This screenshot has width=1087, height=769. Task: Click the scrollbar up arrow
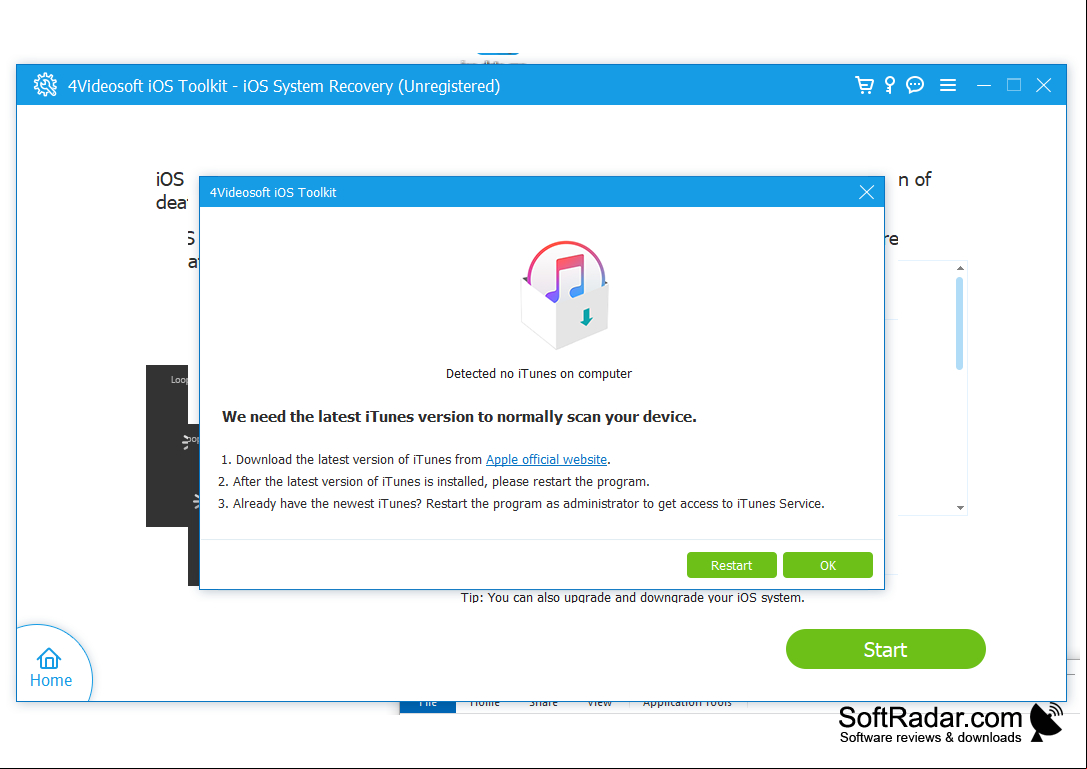pyautogui.click(x=960, y=268)
